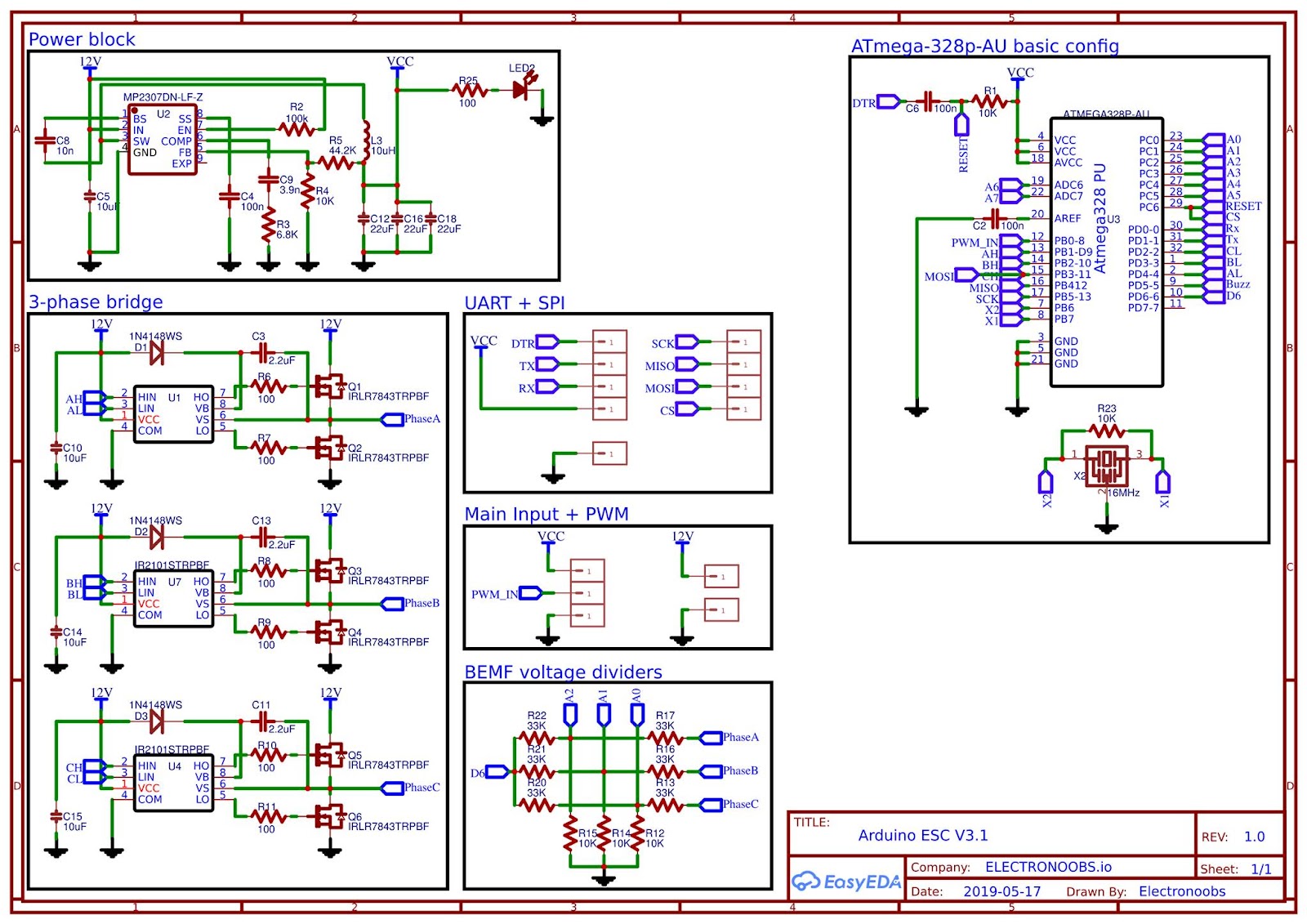Select the Buzz net port on ATmega
The height and width of the screenshot is (924, 1307).
[x=1214, y=285]
